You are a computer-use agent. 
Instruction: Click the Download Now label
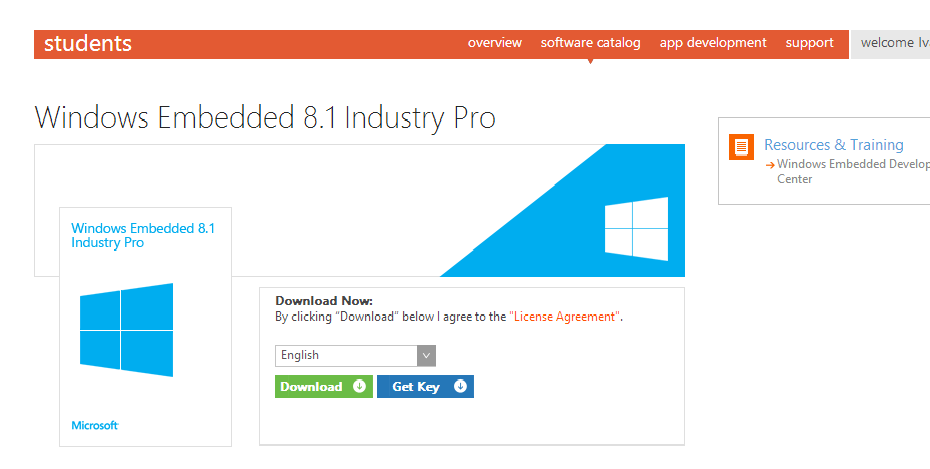click(324, 301)
